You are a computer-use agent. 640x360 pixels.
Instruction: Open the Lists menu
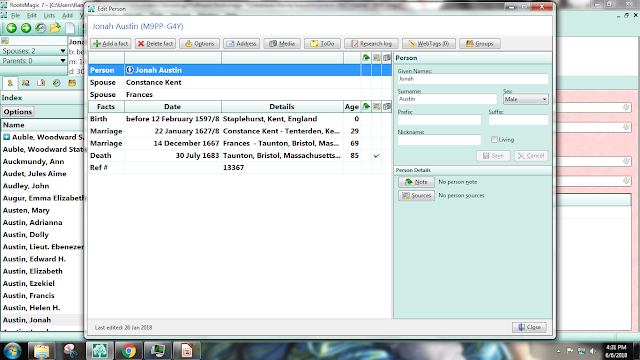(49, 16)
